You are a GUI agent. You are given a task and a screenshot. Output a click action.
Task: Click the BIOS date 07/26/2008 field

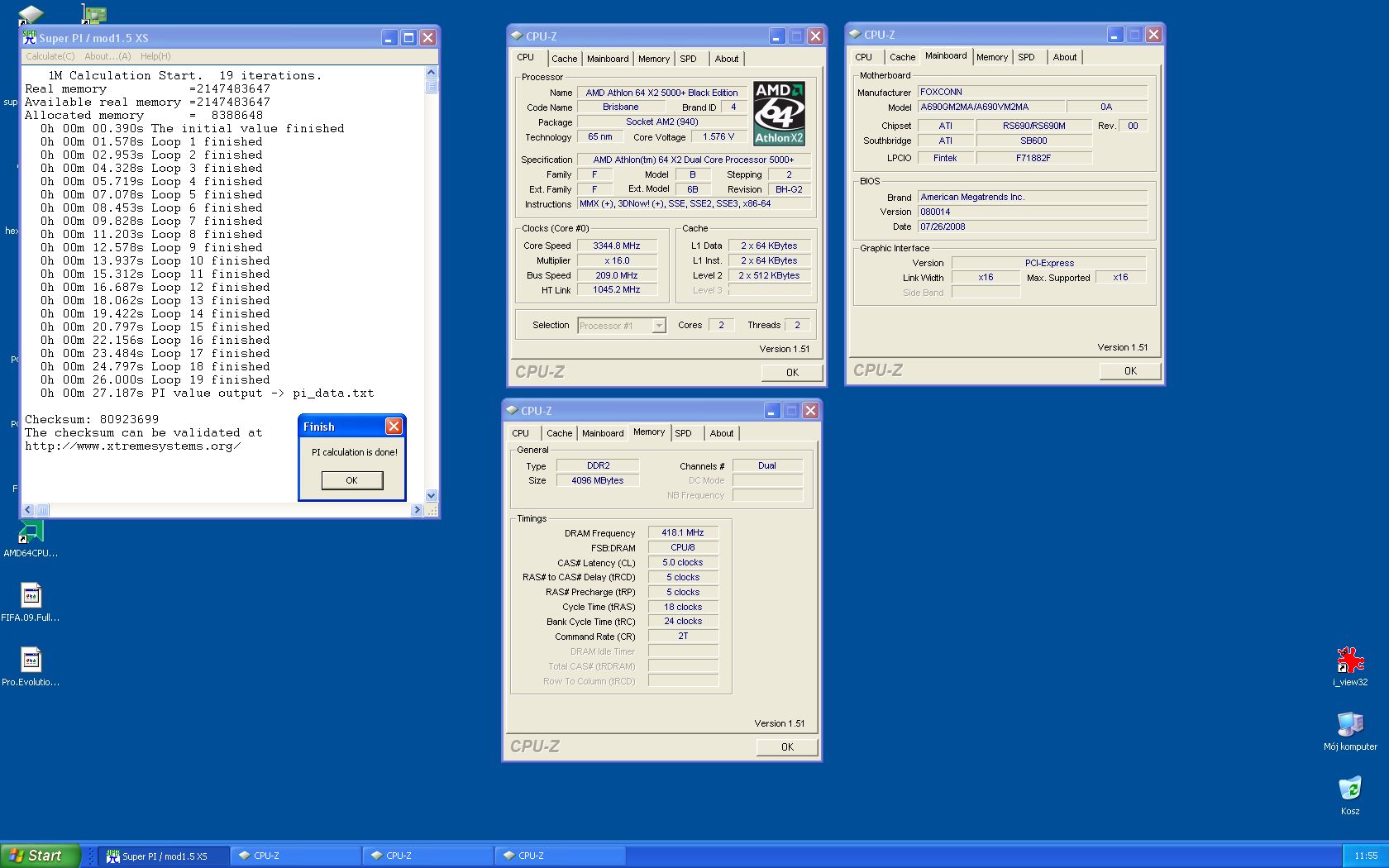(1033, 227)
